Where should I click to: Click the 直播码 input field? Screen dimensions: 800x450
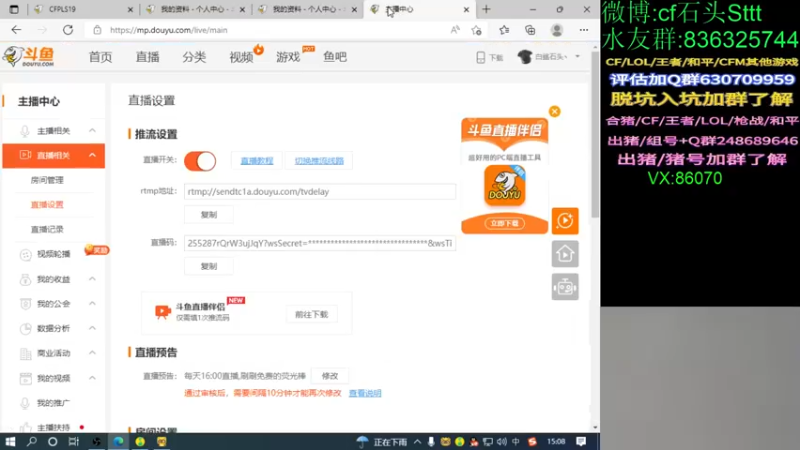(320, 243)
